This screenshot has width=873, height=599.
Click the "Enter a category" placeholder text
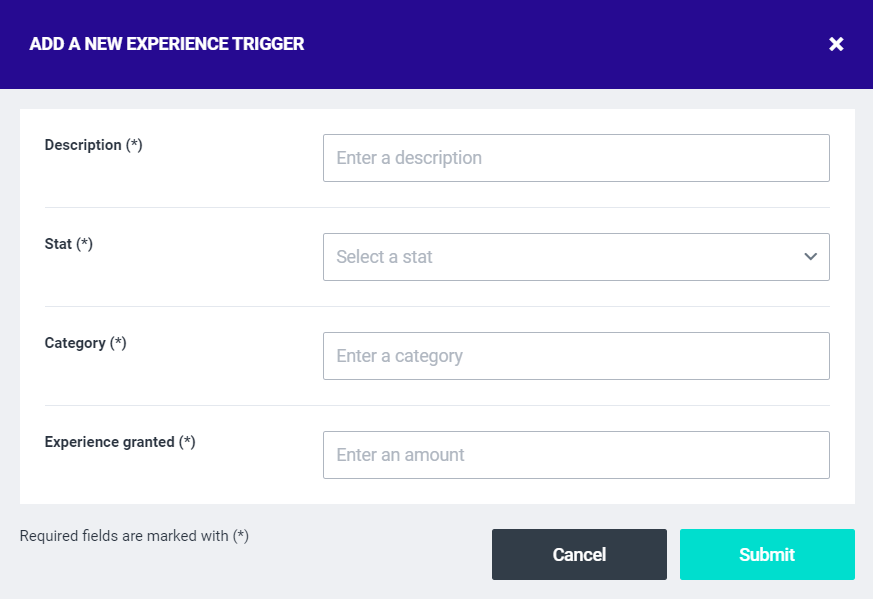pos(399,356)
